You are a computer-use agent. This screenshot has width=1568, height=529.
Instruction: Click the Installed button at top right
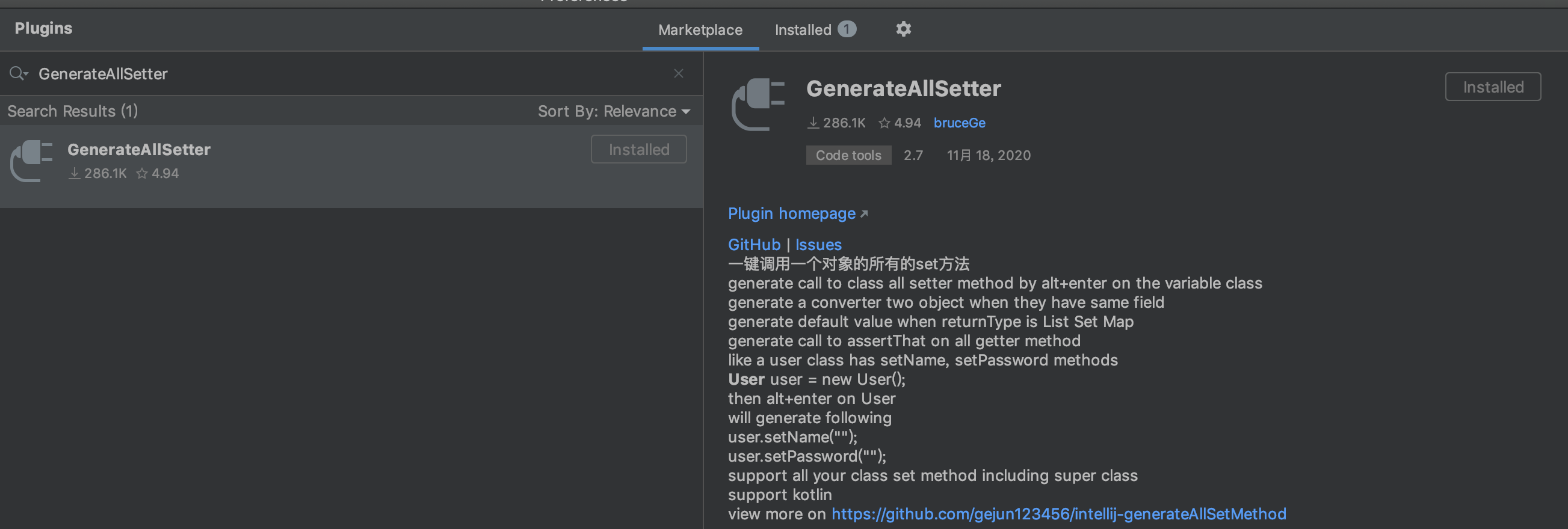pyautogui.click(x=1493, y=87)
